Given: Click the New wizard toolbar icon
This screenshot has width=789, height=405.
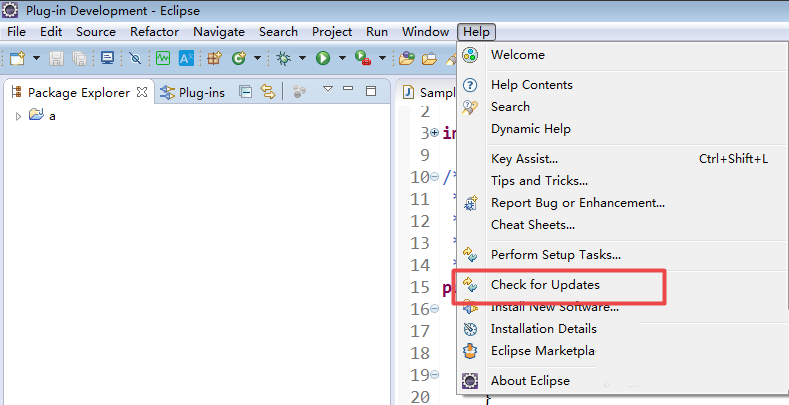Looking at the screenshot, I should [17, 58].
